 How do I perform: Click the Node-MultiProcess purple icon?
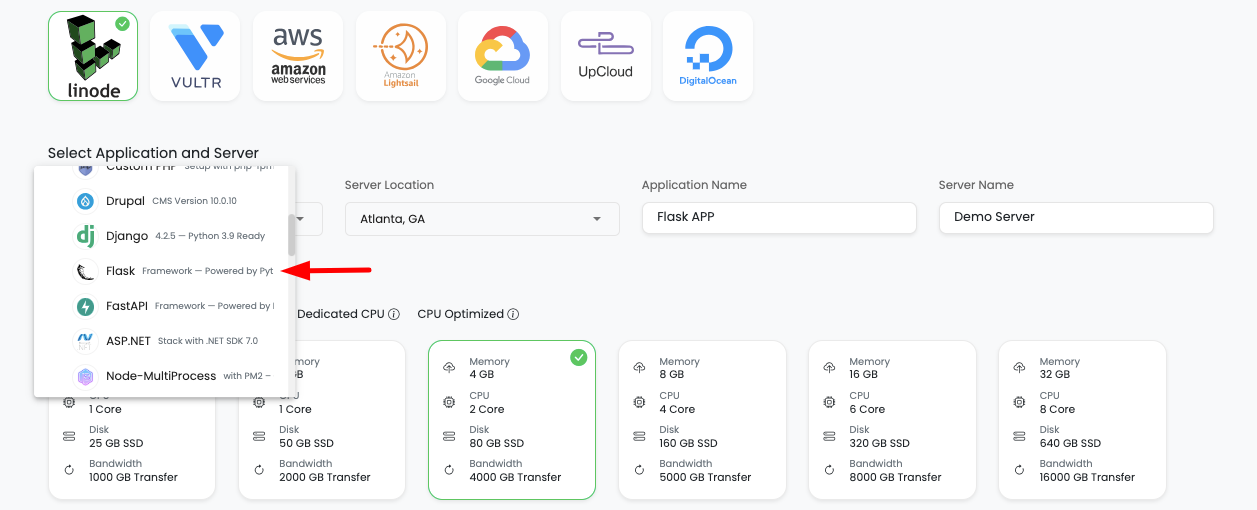(86, 376)
